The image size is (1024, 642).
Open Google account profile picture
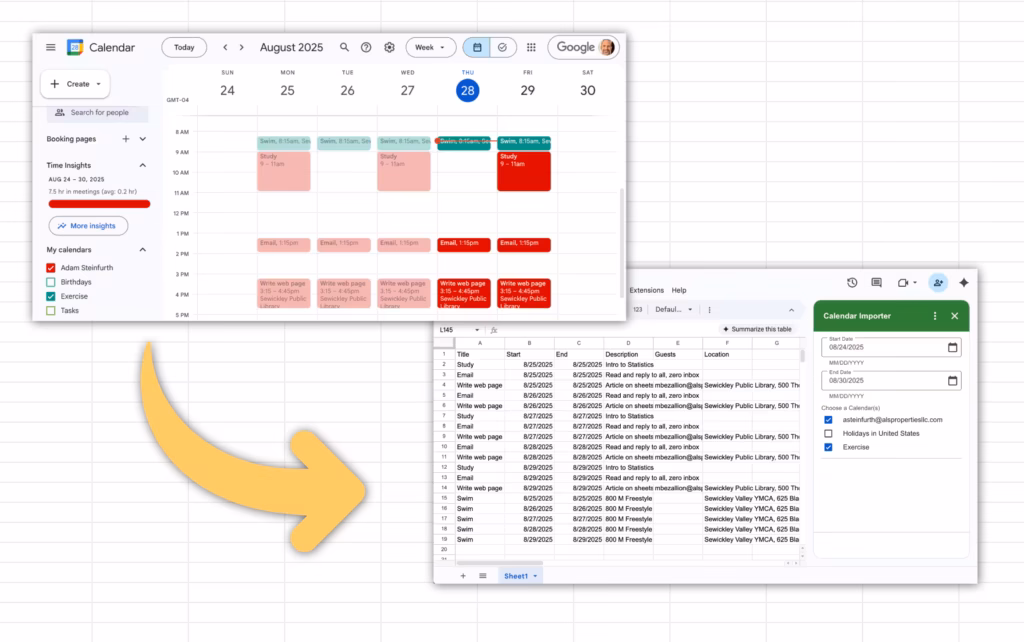click(x=607, y=47)
